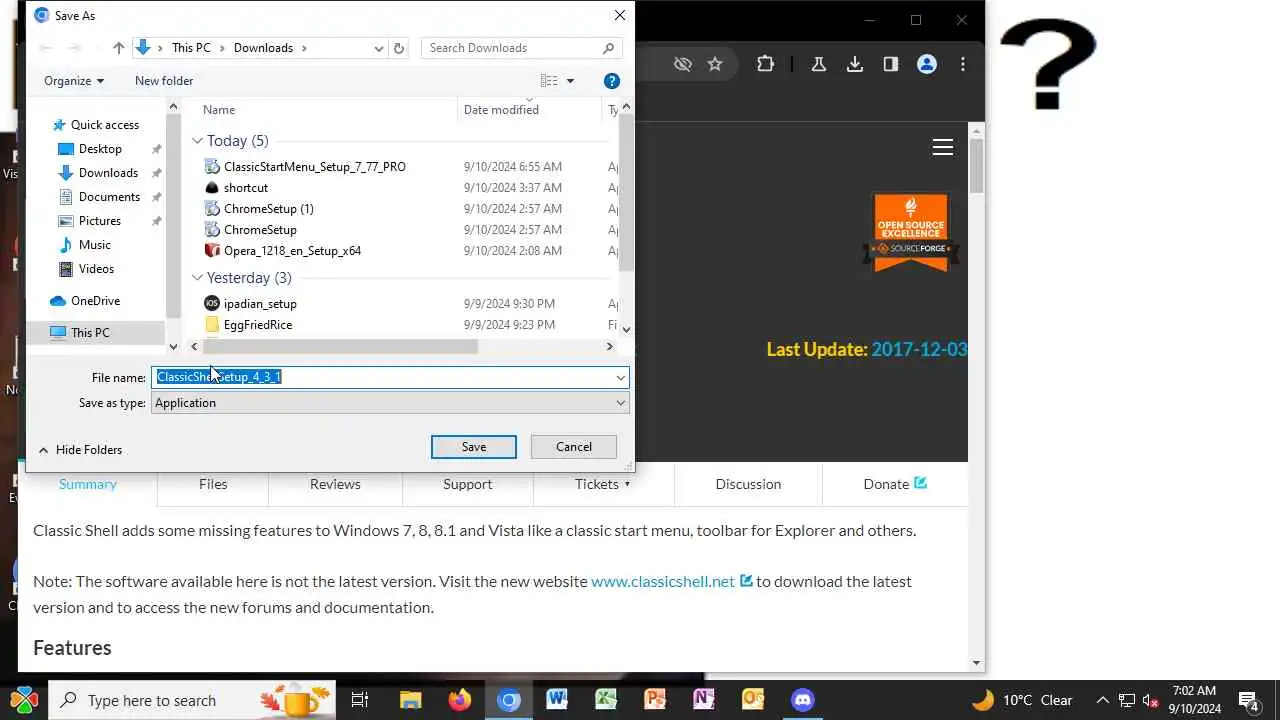Collapse the Today (5) group

(x=197, y=141)
